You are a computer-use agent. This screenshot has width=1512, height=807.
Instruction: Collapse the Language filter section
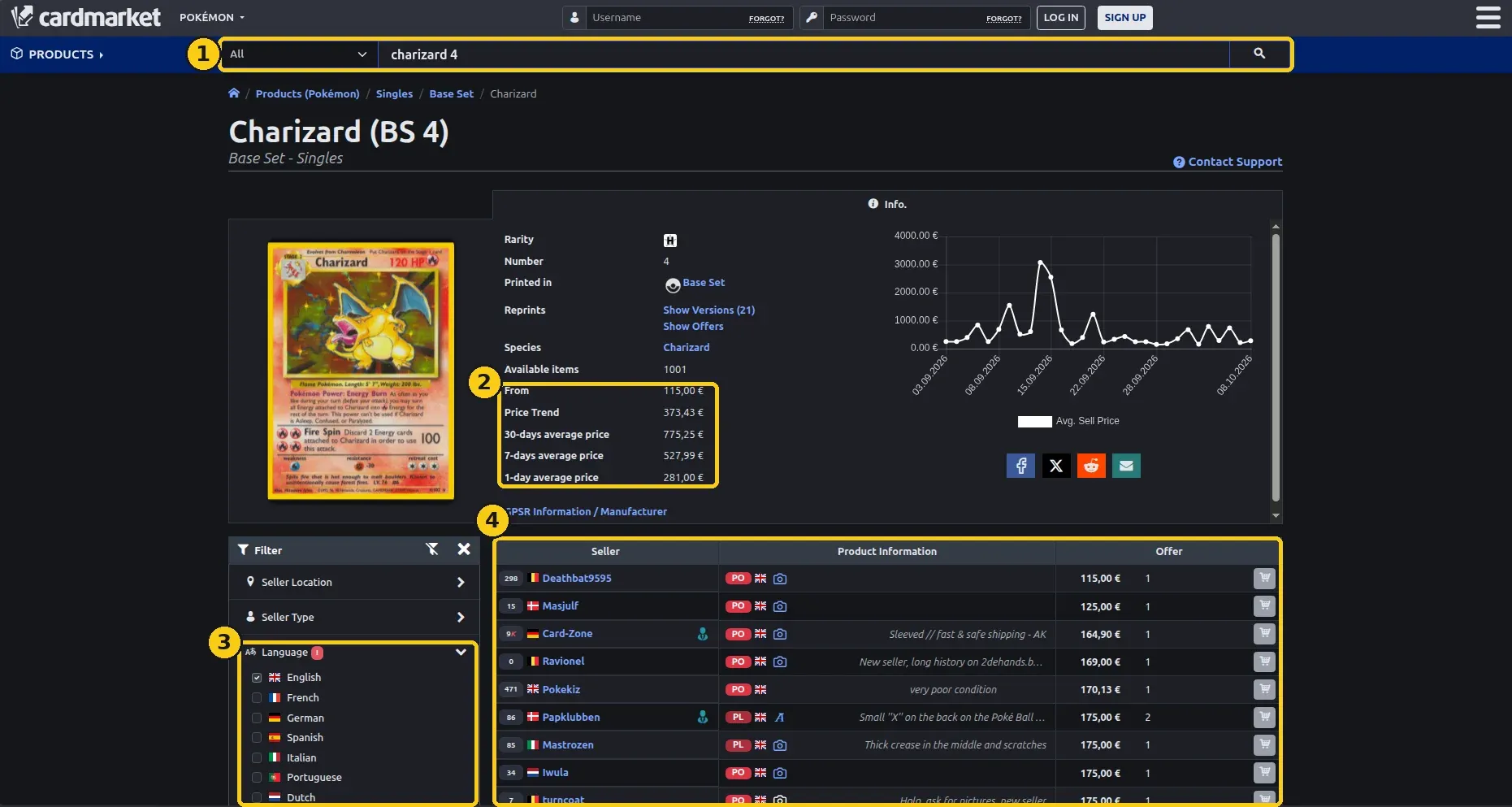point(461,652)
